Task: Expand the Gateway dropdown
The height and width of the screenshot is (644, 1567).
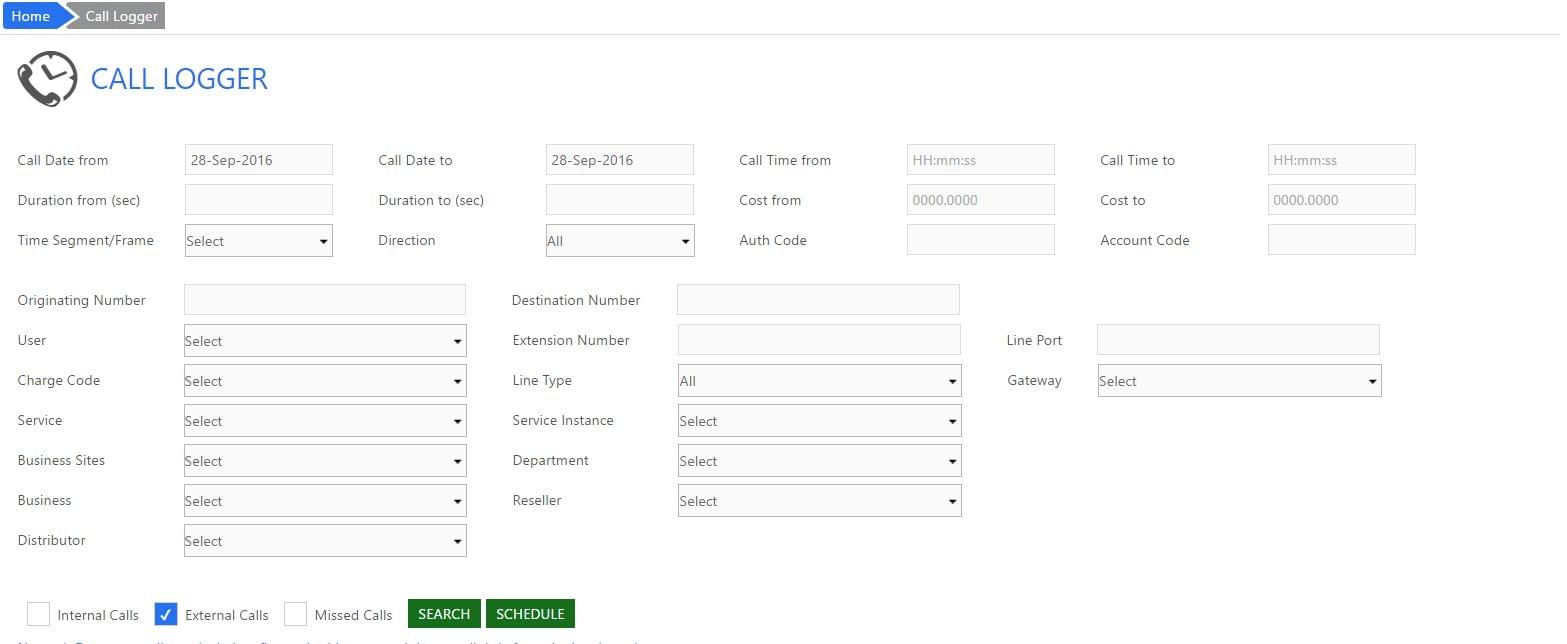Action: coord(1239,381)
